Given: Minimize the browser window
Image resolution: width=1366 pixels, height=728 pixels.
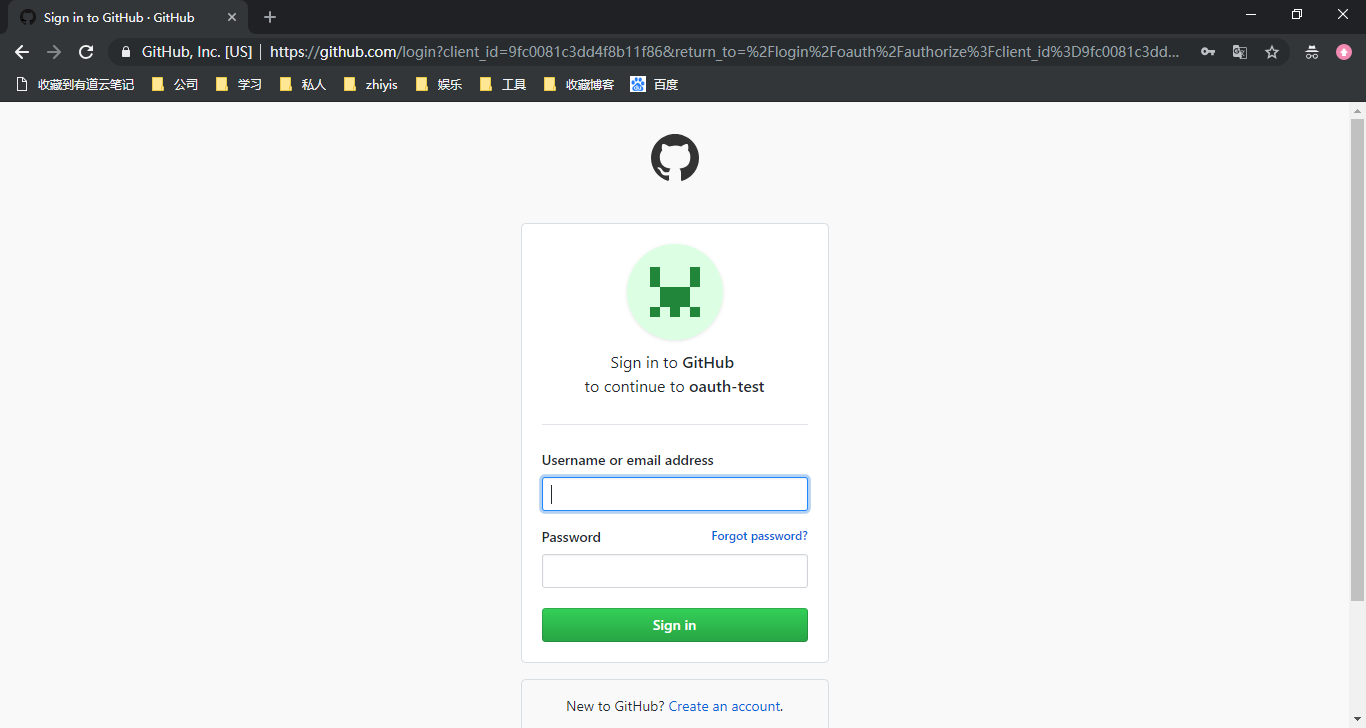Looking at the screenshot, I should 1251,14.
